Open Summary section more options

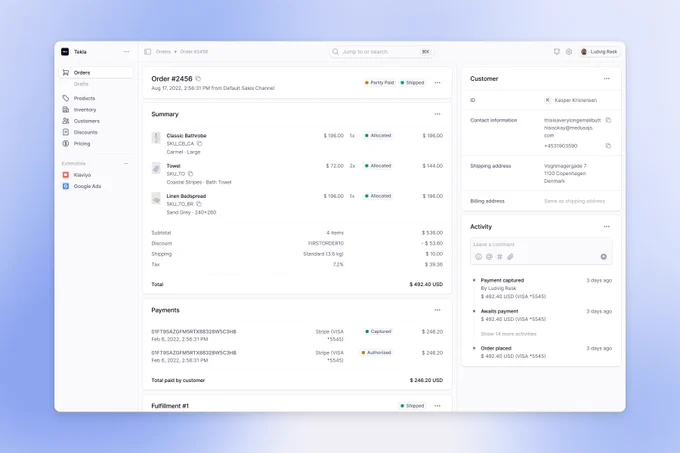[x=437, y=114]
